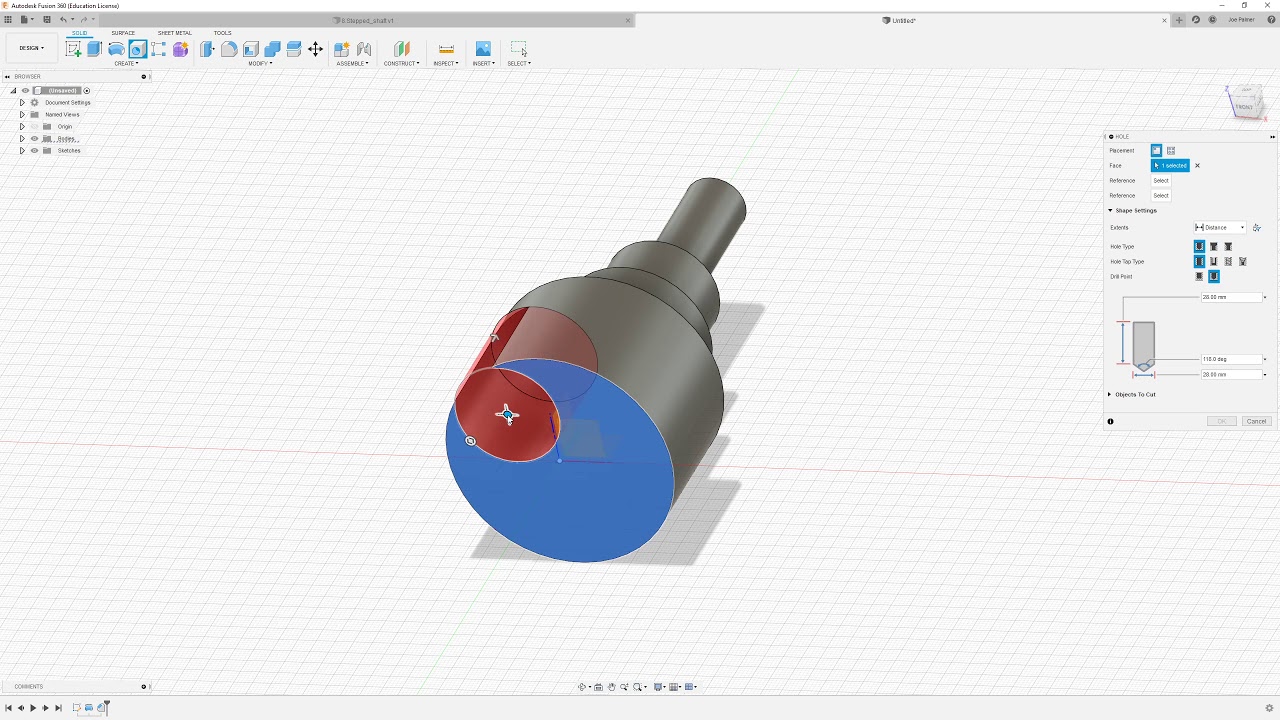Select the Create Form tool

181,49
